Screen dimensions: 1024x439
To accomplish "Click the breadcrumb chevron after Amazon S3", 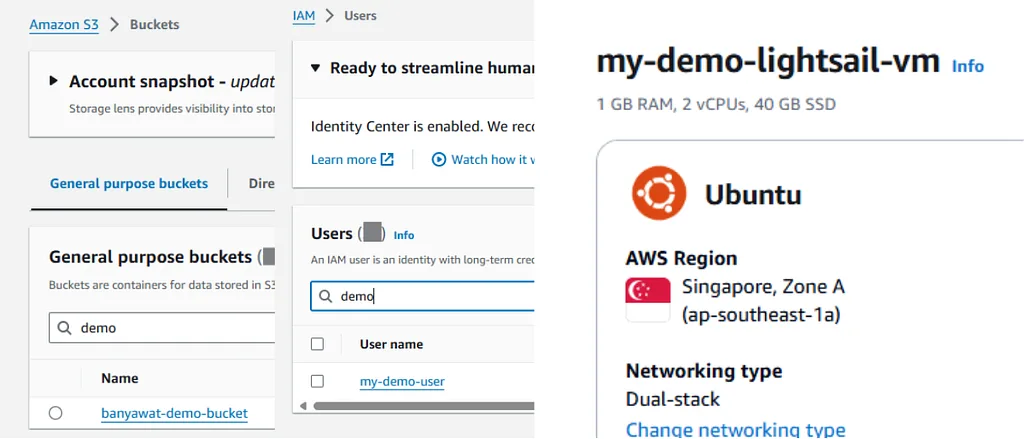I will [115, 25].
